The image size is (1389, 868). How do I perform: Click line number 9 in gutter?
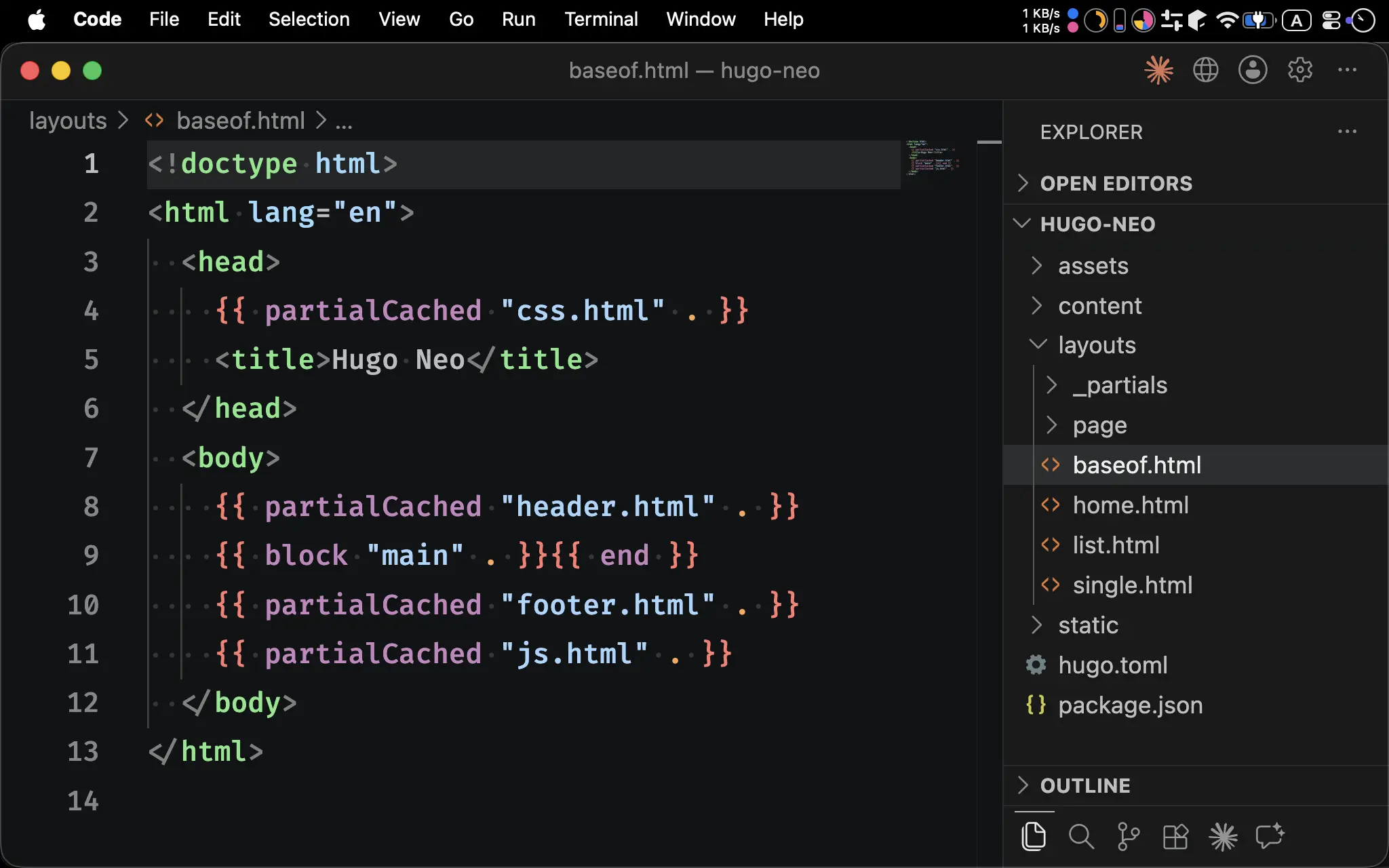[x=91, y=555]
